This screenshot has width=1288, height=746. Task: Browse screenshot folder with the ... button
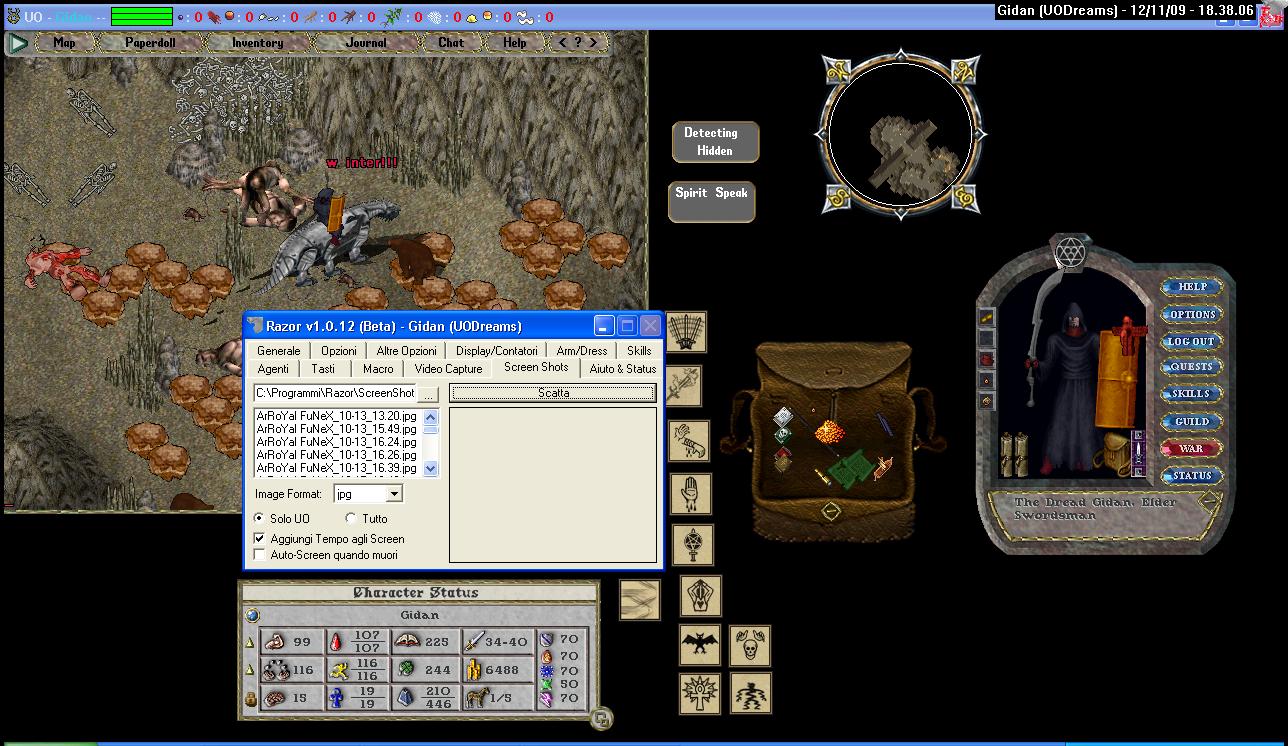[x=428, y=394]
